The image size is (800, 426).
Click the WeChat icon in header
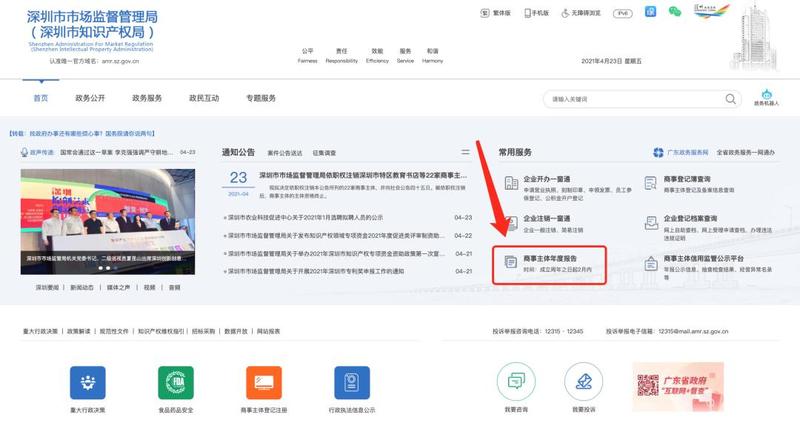(x=674, y=12)
